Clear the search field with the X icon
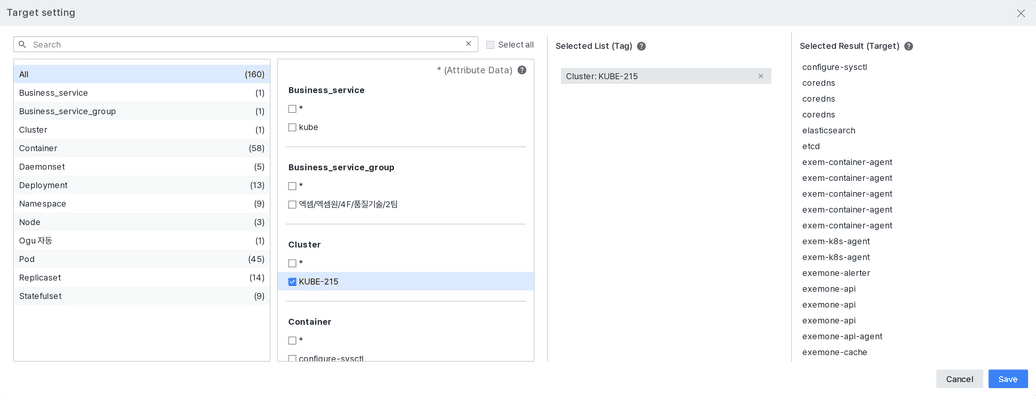Image resolution: width=1036 pixels, height=396 pixels. point(468,44)
